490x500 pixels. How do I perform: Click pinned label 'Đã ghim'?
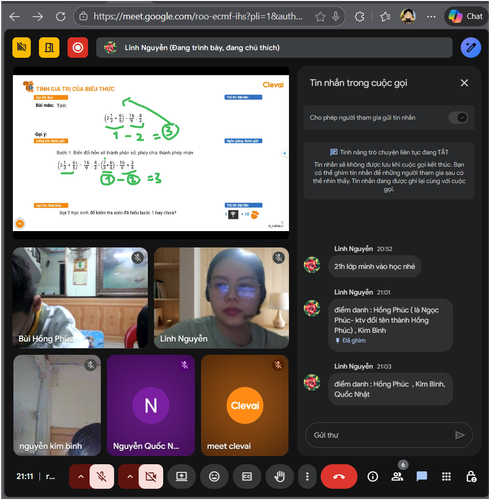pyautogui.click(x=350, y=341)
